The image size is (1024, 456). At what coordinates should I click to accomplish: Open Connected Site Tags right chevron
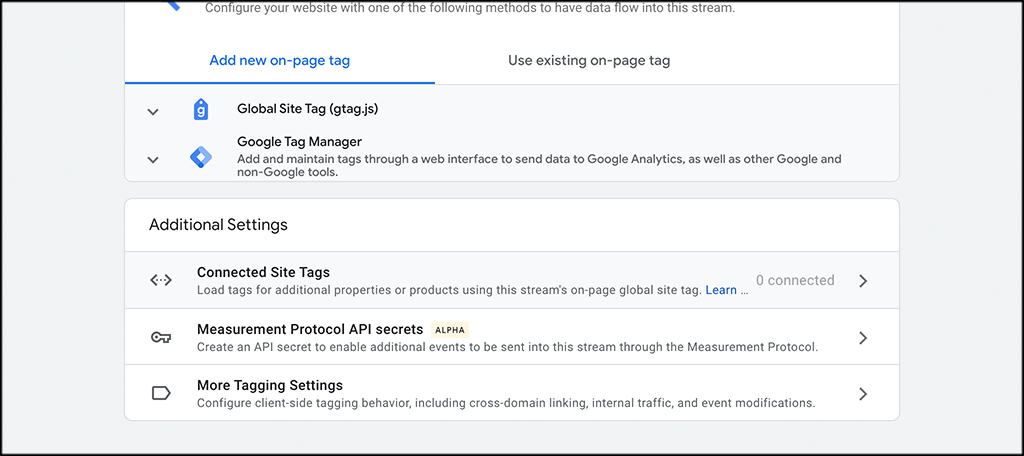click(863, 281)
